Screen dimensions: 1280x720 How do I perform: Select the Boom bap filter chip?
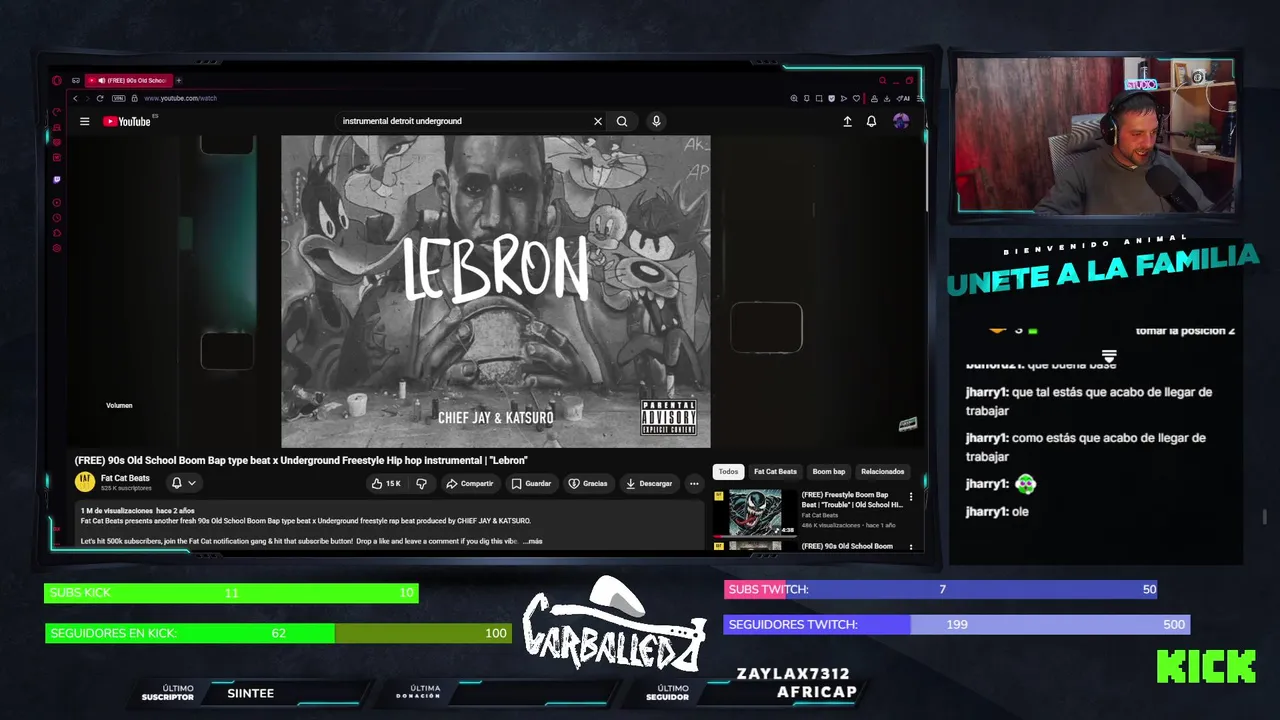[828, 471]
